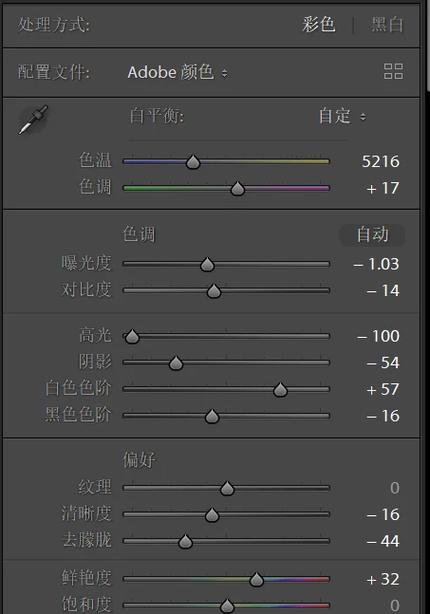Click the whites value +57
This screenshot has height=614, width=430.
[383, 390]
